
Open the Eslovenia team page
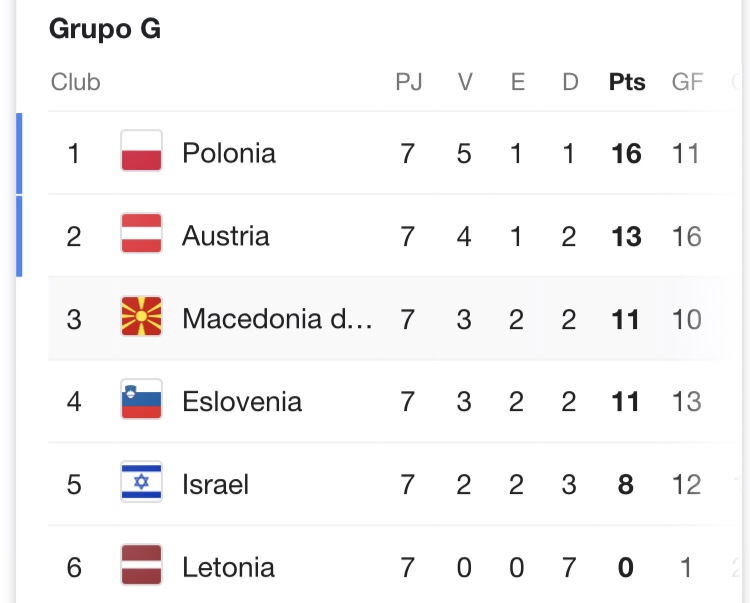[241, 402]
